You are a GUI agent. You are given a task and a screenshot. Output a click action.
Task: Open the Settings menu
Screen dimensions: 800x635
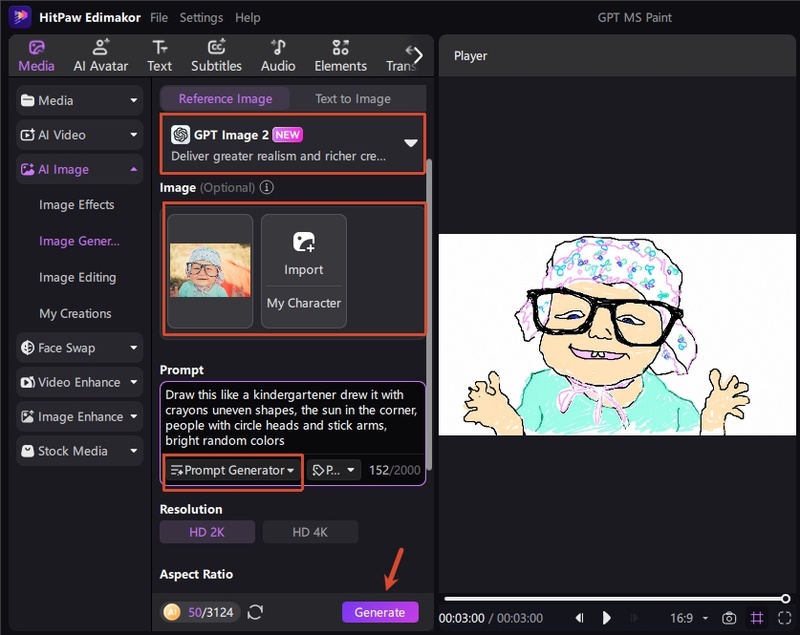click(201, 17)
